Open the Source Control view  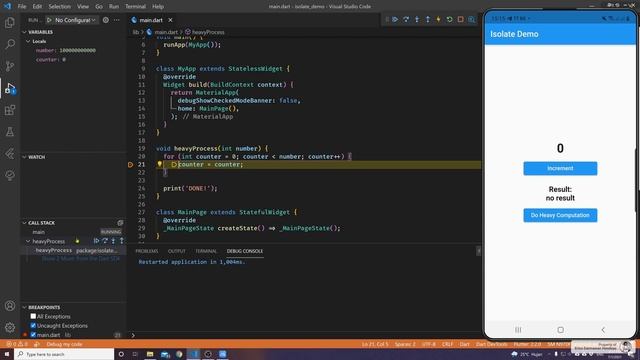click(x=10, y=66)
